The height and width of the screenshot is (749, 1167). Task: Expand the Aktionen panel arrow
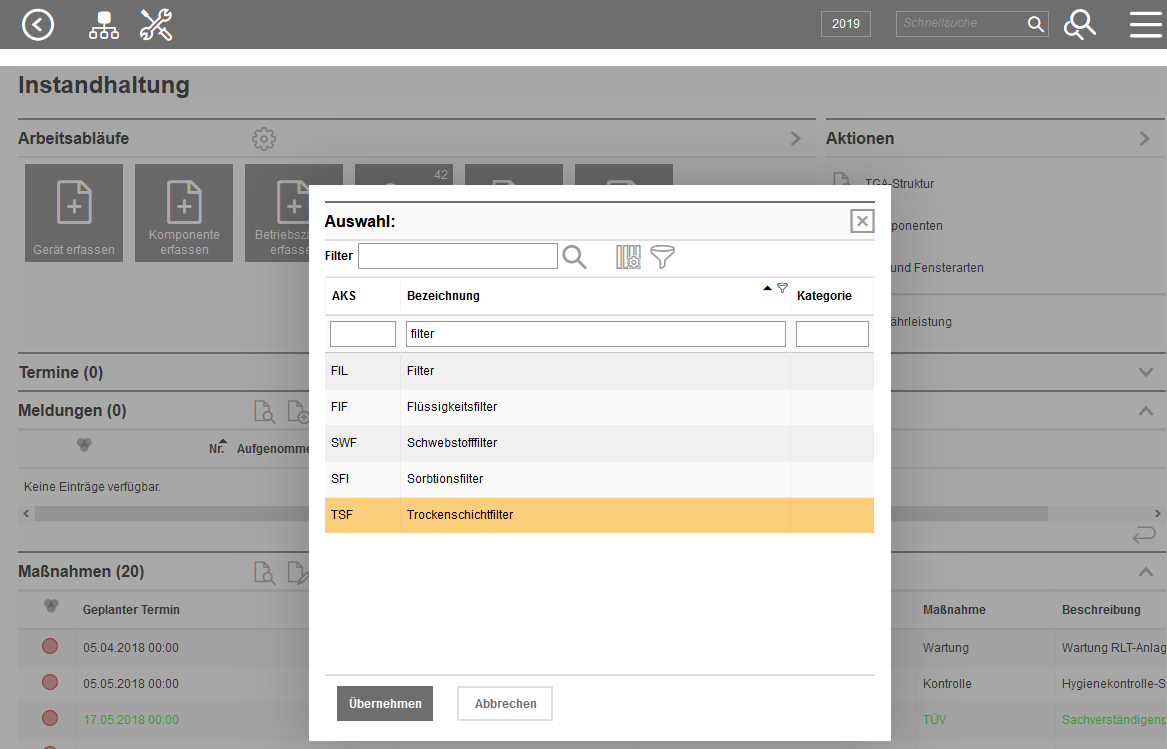pyautogui.click(x=1144, y=139)
